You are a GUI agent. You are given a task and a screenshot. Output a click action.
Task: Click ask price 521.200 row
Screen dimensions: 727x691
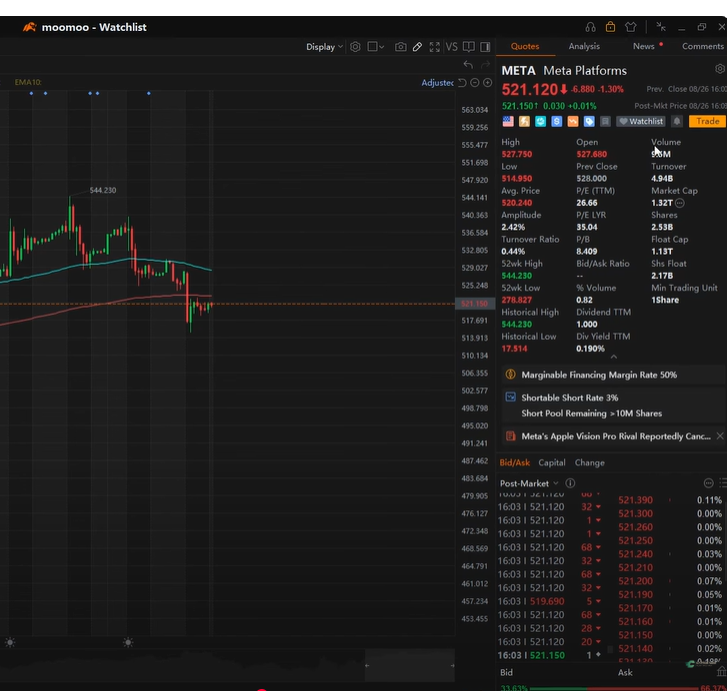(x=670, y=581)
